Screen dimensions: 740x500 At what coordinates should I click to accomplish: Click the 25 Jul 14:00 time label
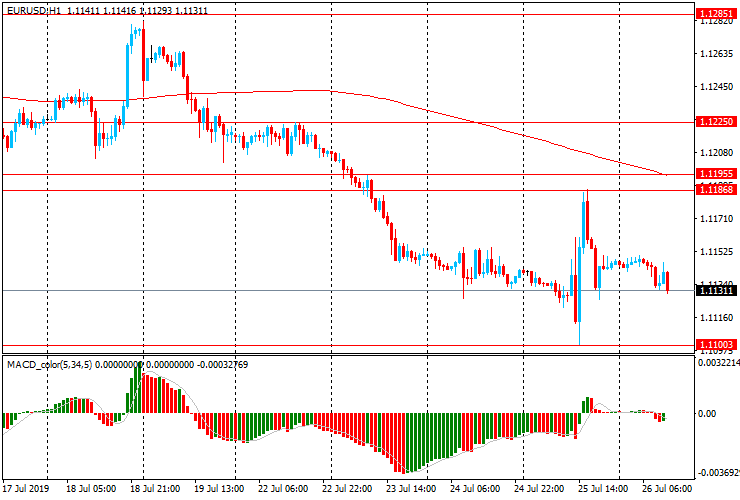click(x=603, y=488)
